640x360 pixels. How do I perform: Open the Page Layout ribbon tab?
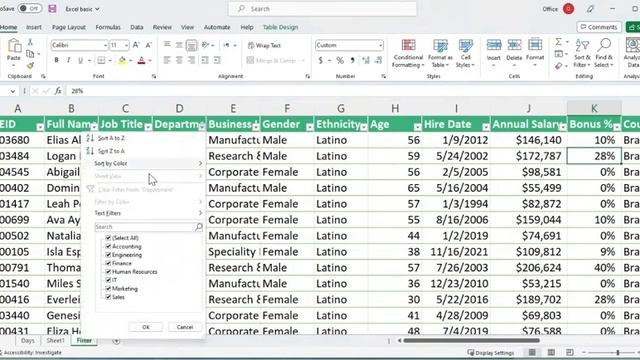coord(69,27)
